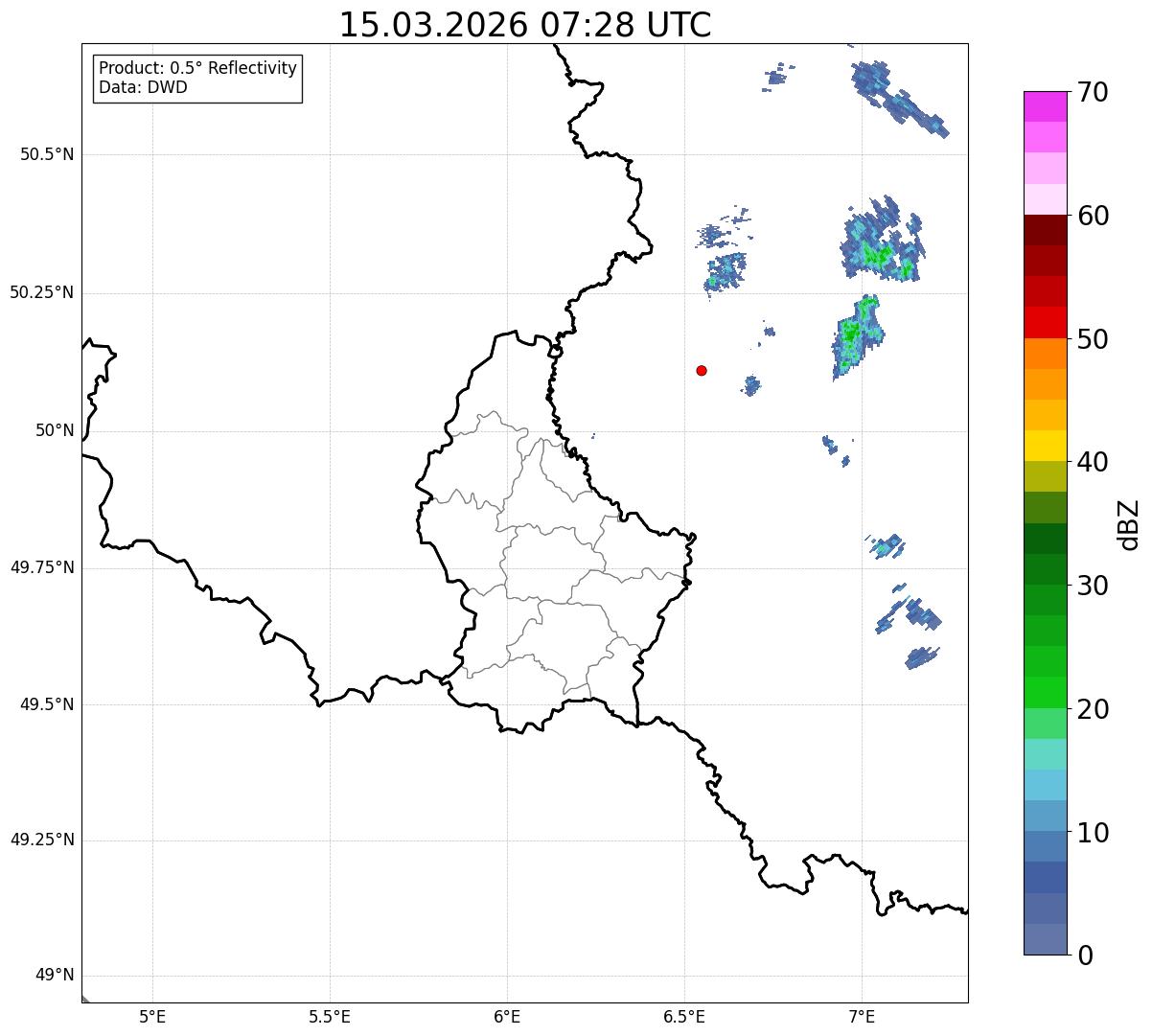The image size is (1152, 1036).
Task: Click the 5.5°E longitude tick label
Action: click(330, 1016)
